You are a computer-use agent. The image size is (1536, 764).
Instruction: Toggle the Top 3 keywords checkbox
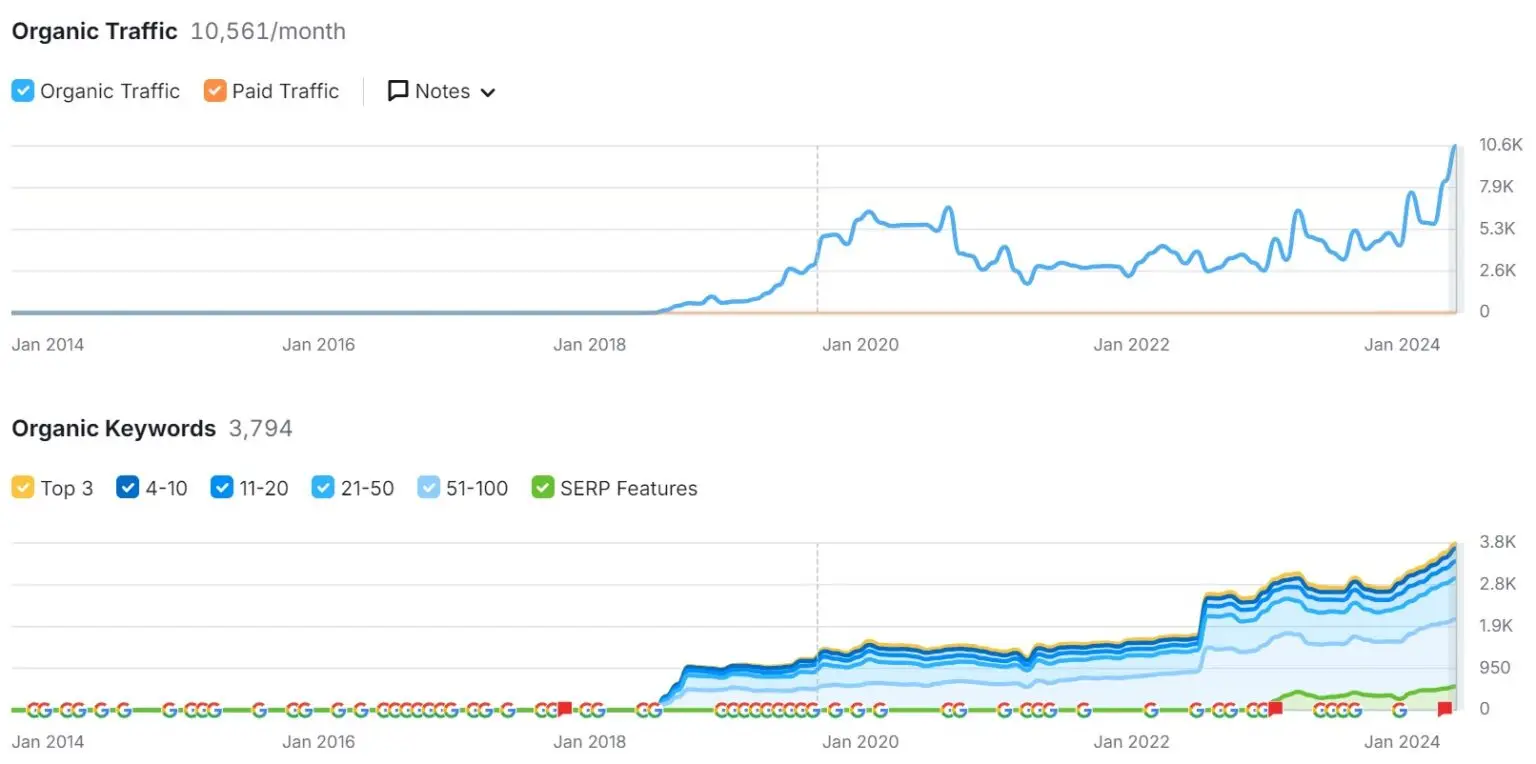click(x=22, y=488)
